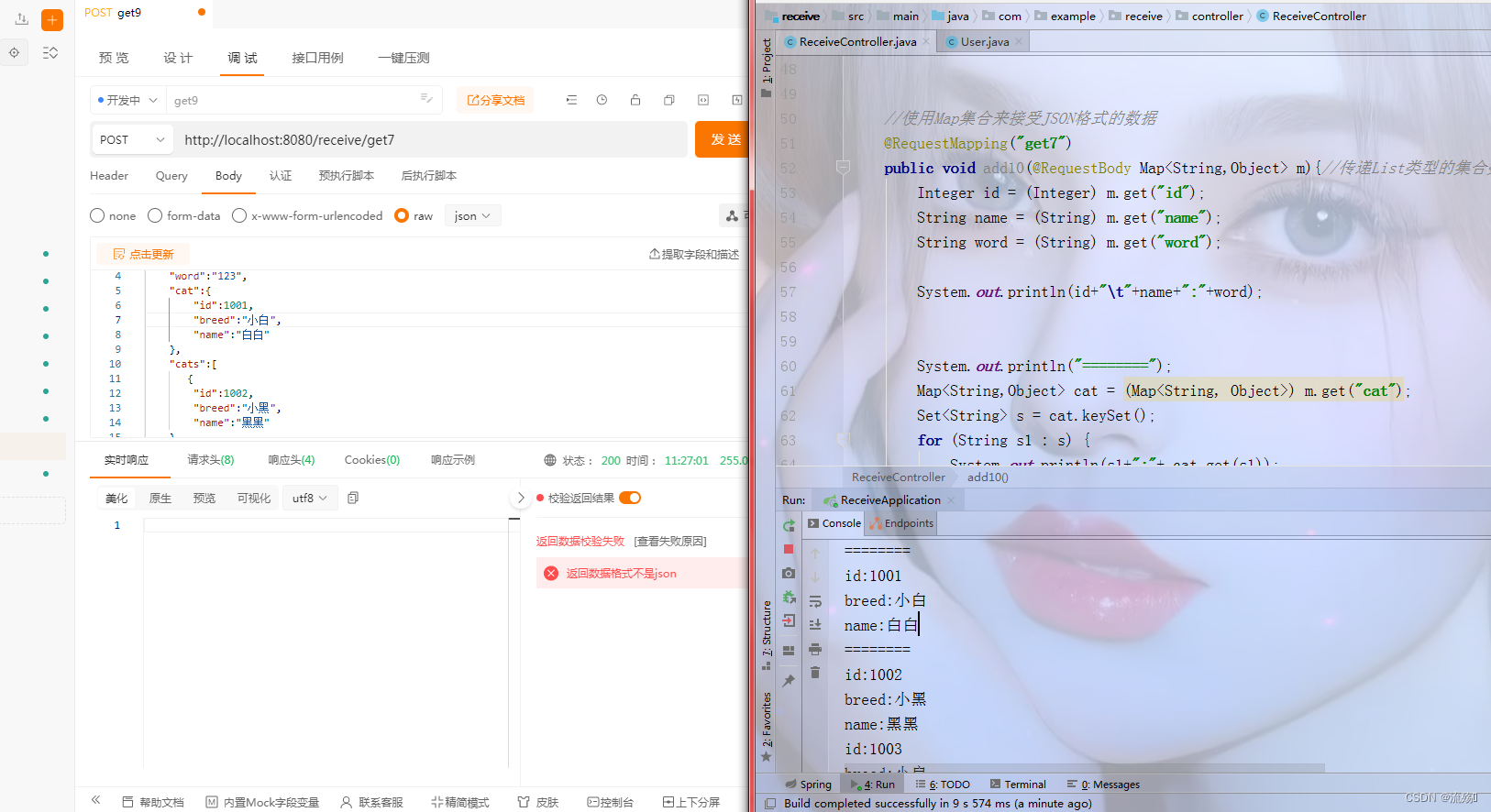Toggle the 校验返回结果 switch

click(630, 498)
